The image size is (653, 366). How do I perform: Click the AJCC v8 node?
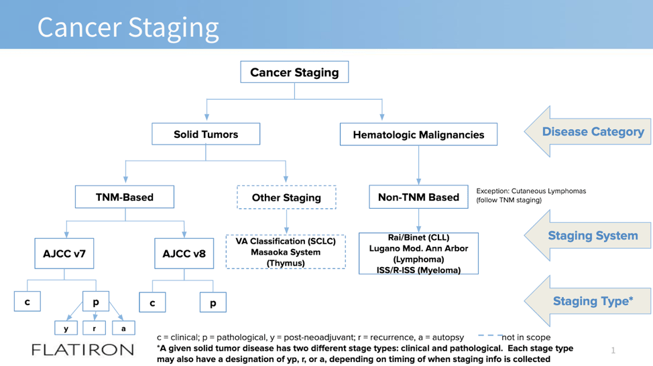(x=184, y=254)
